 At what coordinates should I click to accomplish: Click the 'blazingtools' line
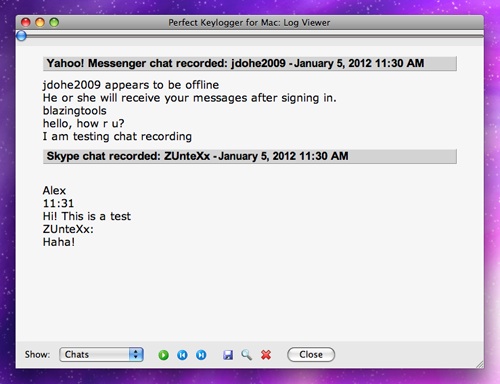click(x=75, y=111)
